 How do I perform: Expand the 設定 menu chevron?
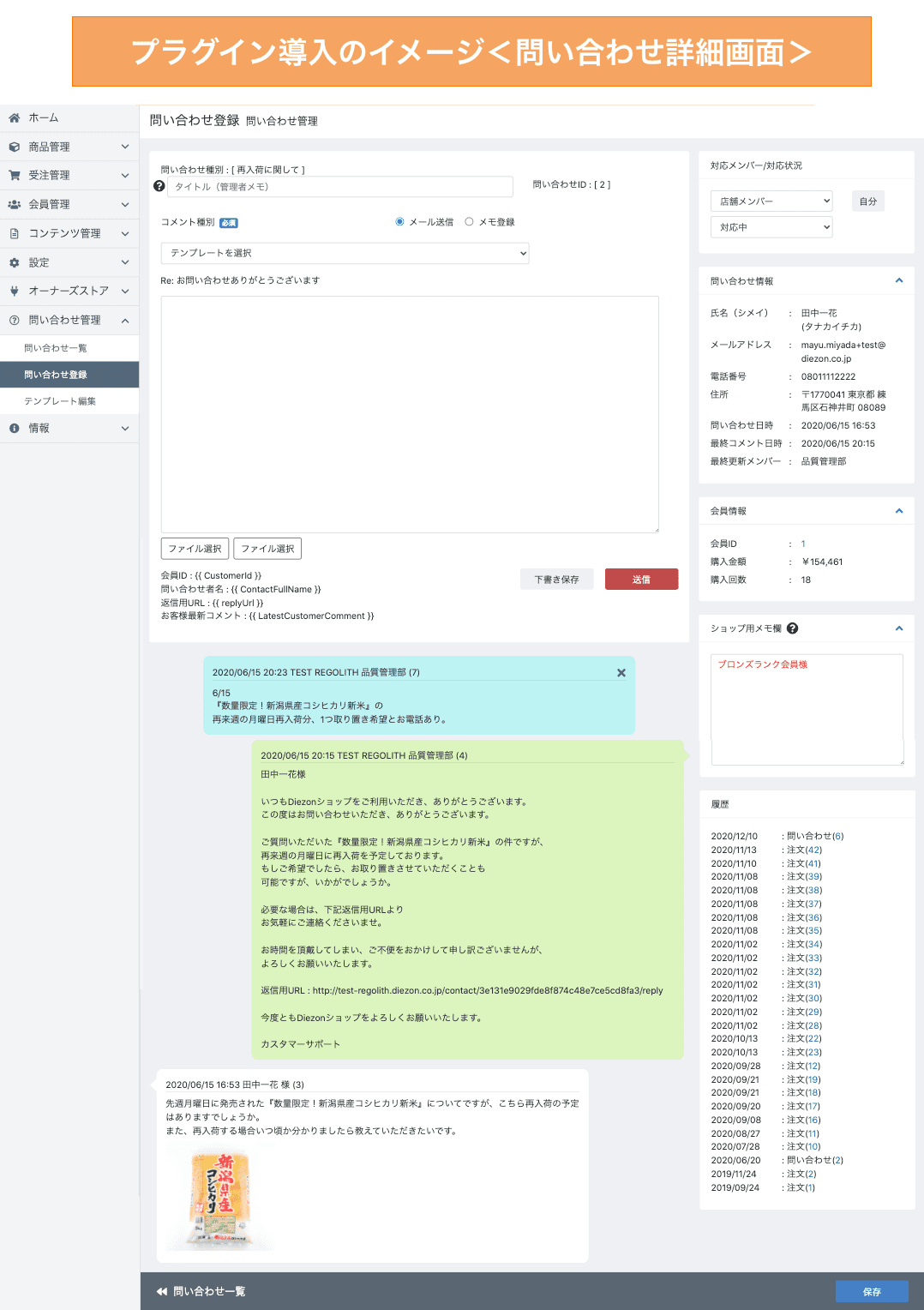(x=125, y=262)
